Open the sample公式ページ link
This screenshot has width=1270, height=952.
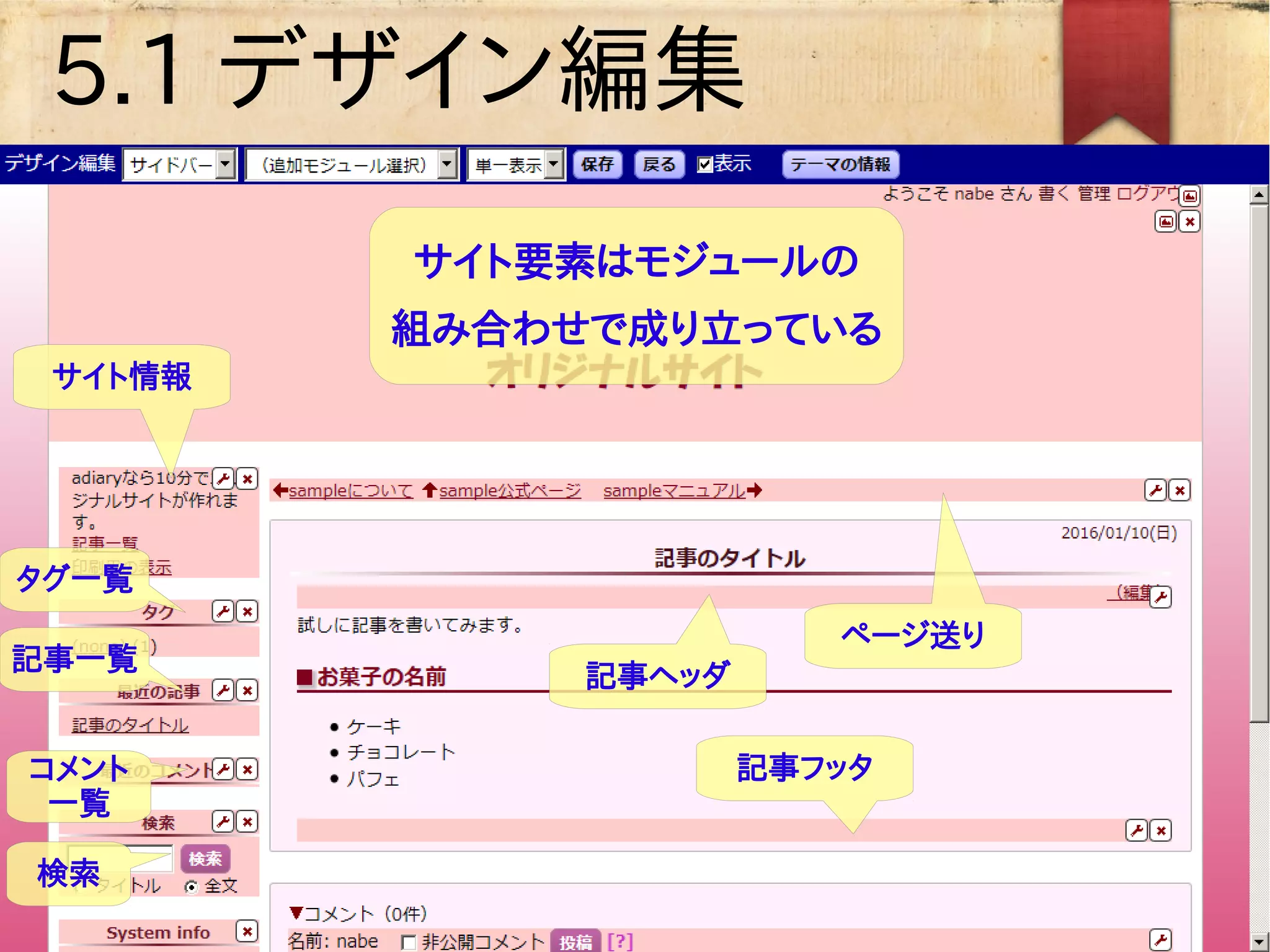pos(510,491)
